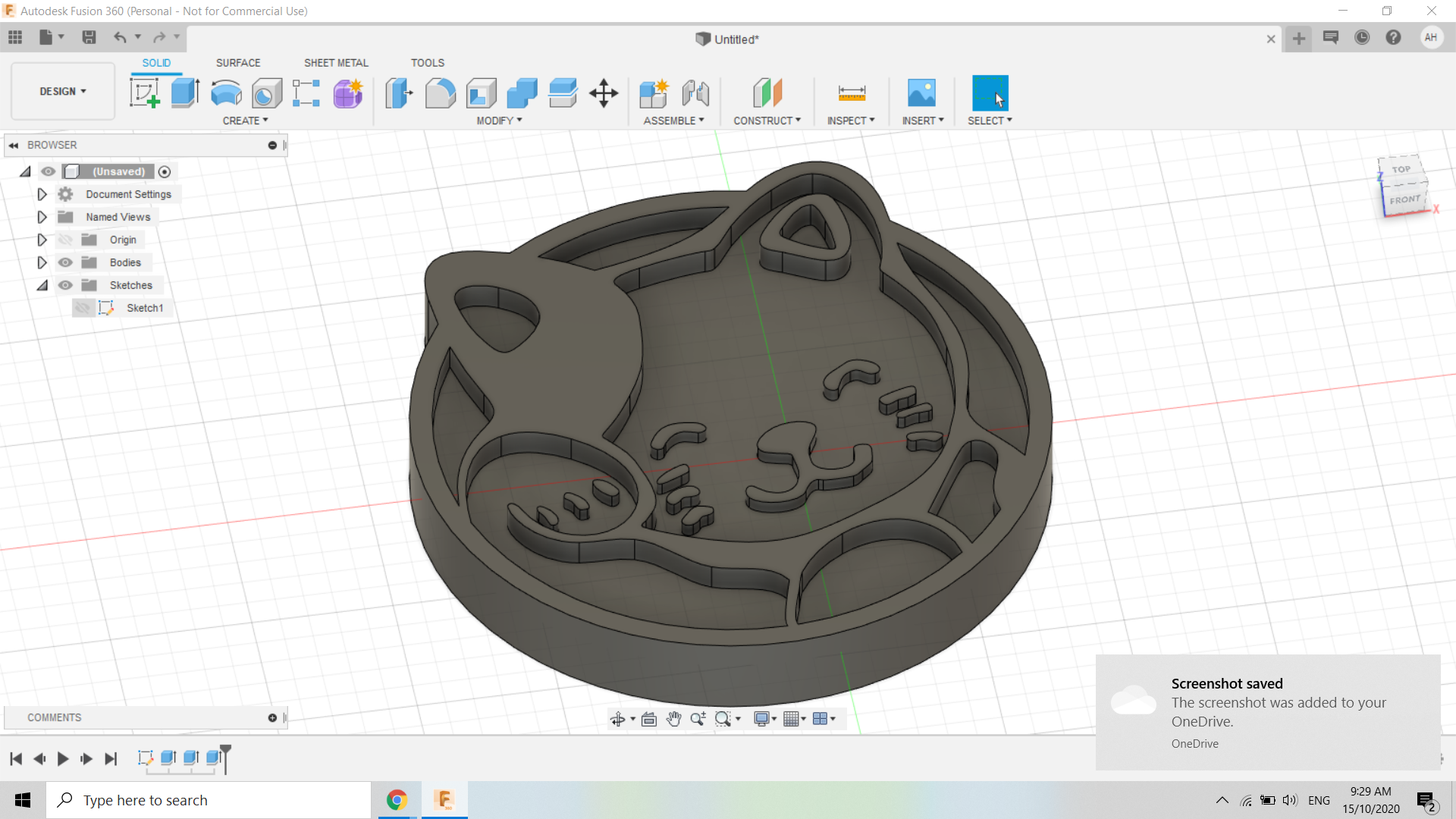Select the Move/Copy tool

point(603,93)
